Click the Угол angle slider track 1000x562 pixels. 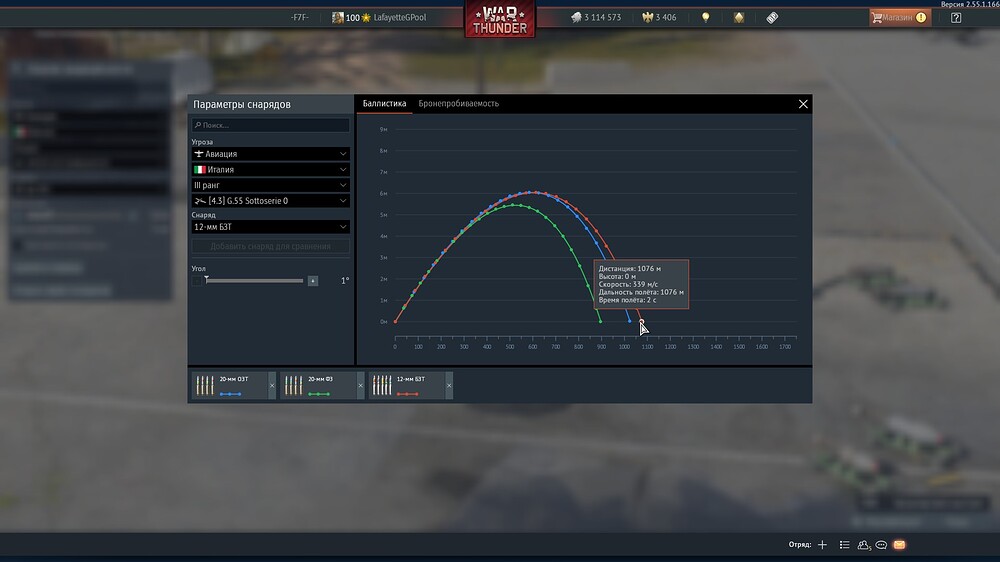click(254, 281)
